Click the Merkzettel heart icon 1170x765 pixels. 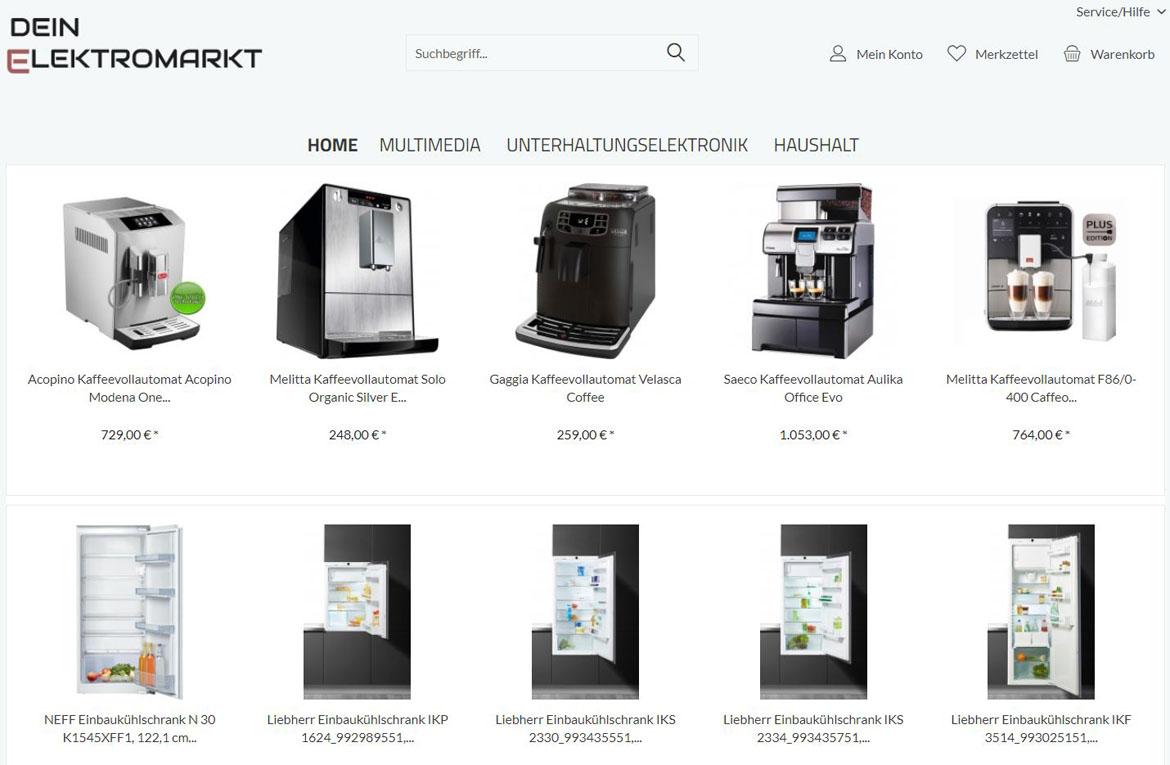(956, 54)
